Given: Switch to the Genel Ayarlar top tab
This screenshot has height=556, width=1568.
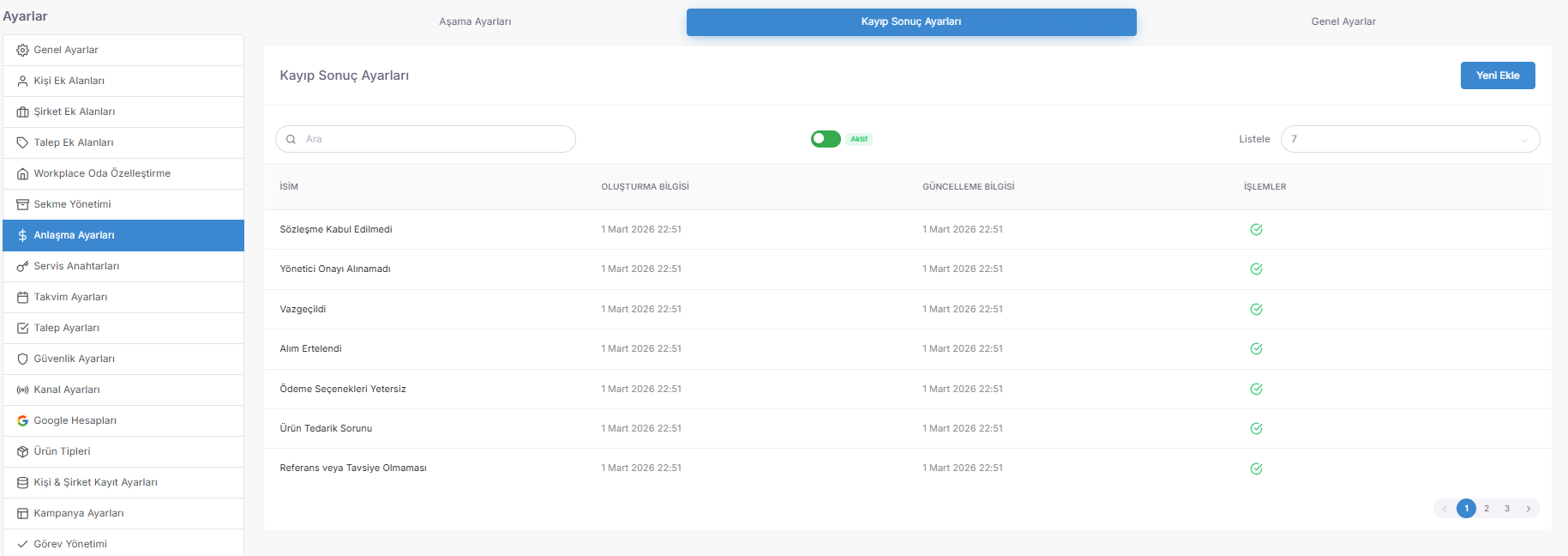Looking at the screenshot, I should [x=1343, y=21].
